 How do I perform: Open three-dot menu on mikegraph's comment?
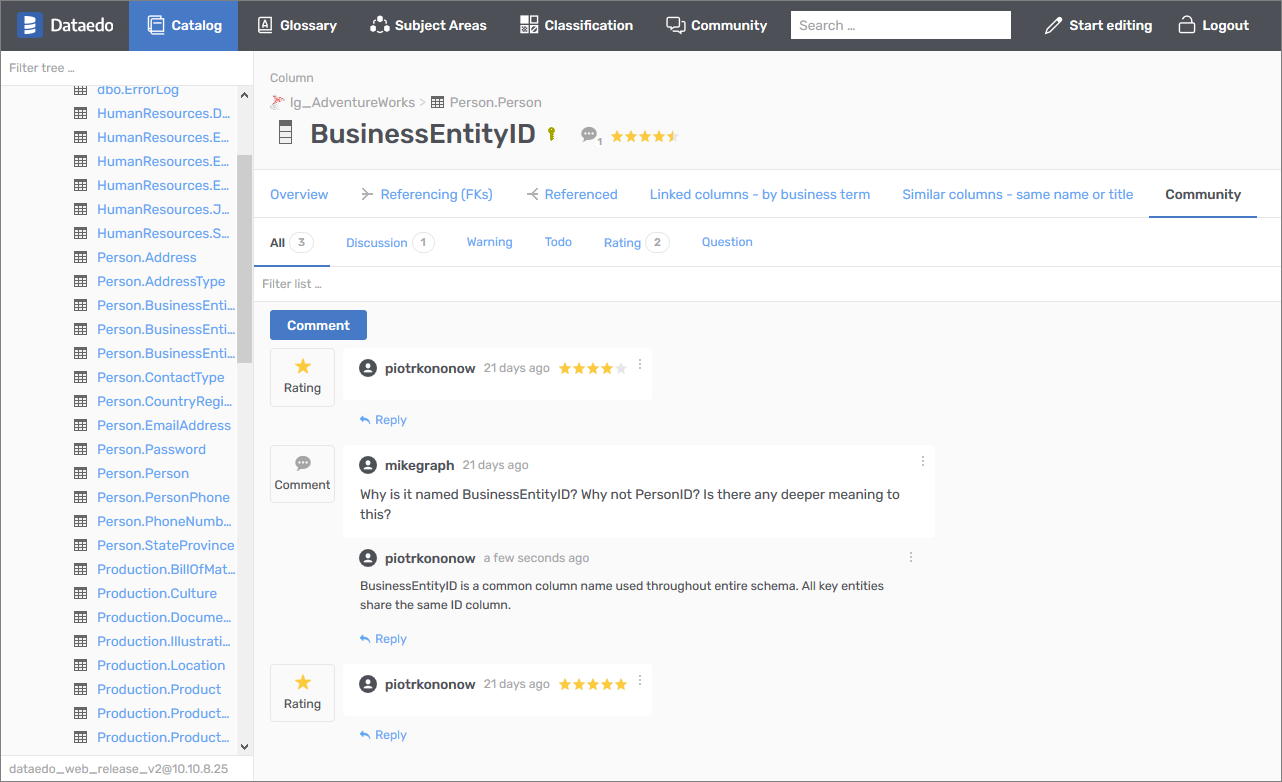pos(922,461)
